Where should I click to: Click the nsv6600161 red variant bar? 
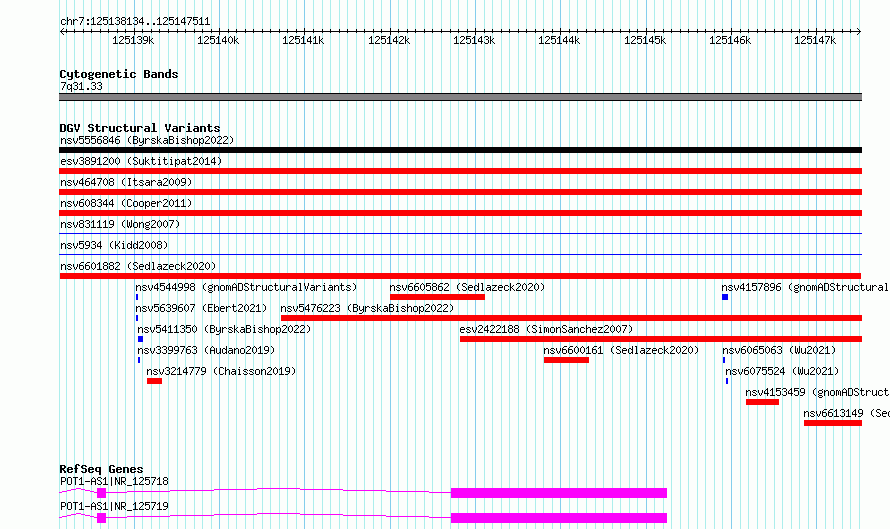(566, 360)
